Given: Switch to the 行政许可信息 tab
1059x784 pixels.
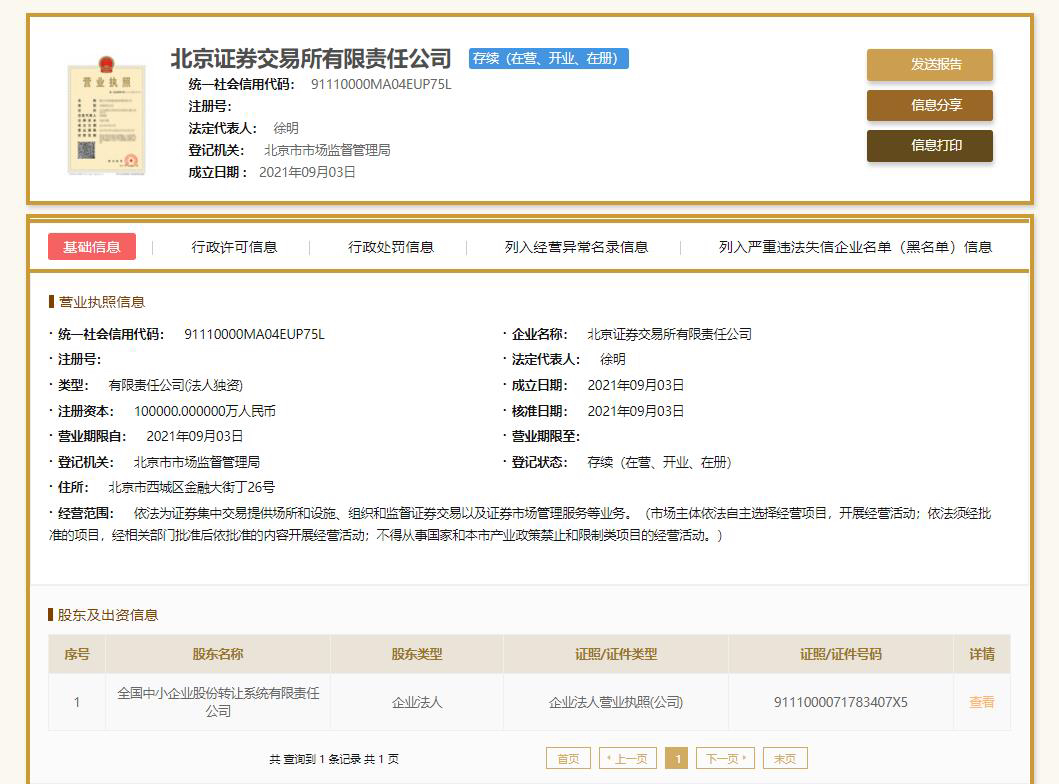Looking at the screenshot, I should (x=234, y=247).
